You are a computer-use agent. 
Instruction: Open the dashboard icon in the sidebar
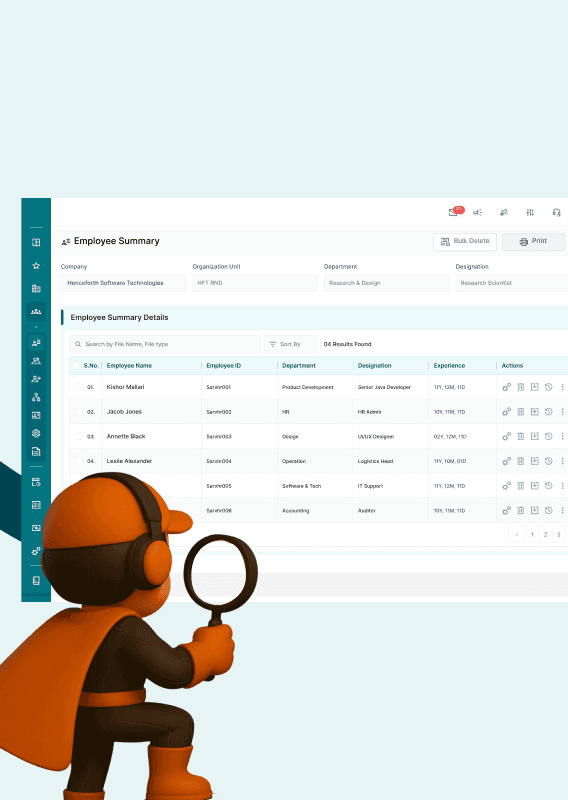pyautogui.click(x=36, y=242)
